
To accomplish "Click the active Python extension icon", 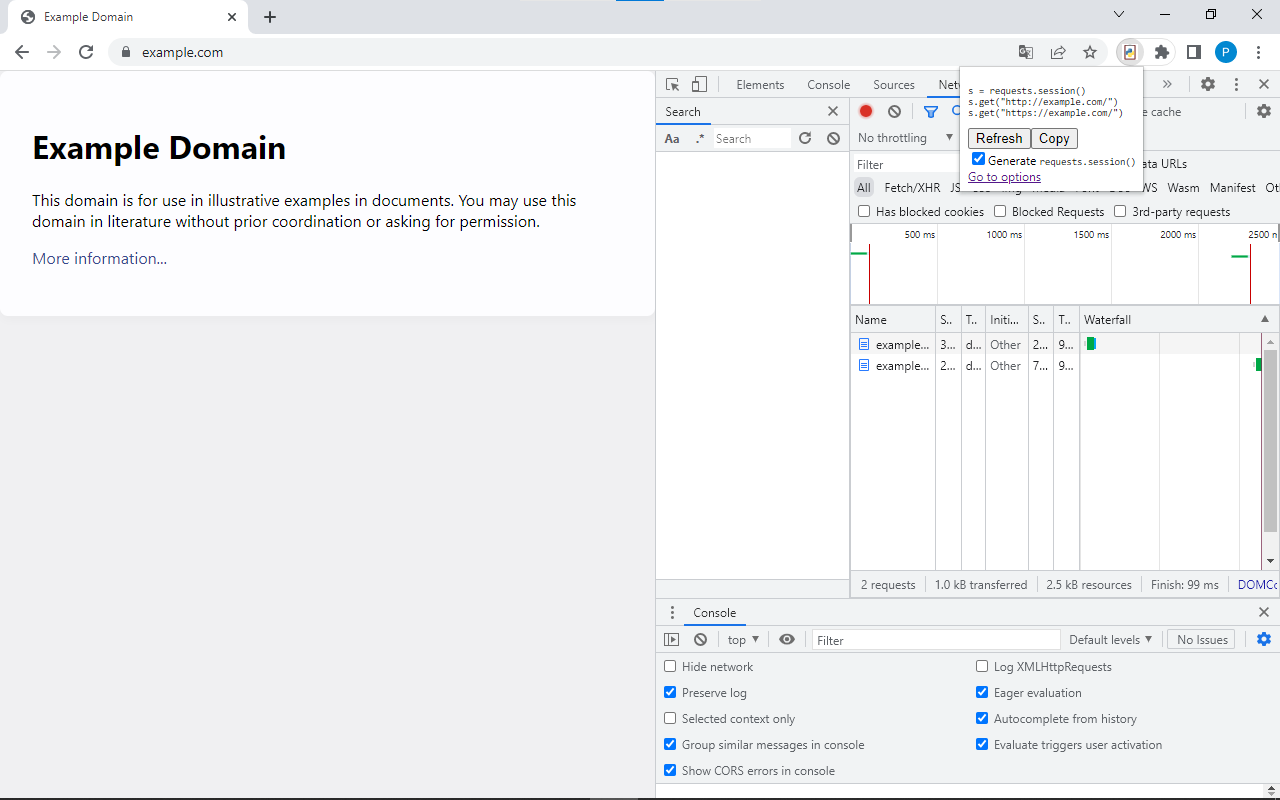I will click(1129, 52).
